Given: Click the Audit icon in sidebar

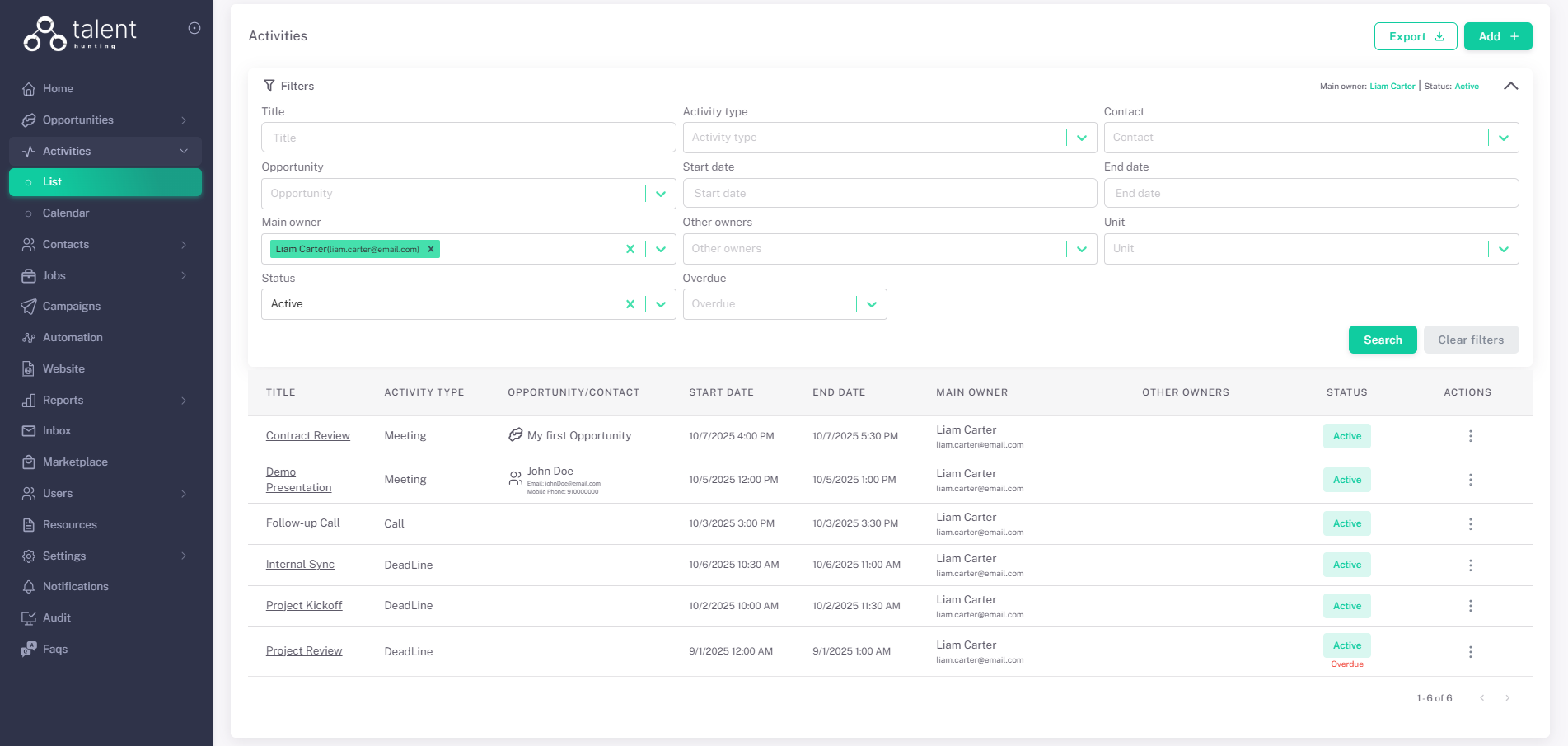Looking at the screenshot, I should click(x=29, y=618).
